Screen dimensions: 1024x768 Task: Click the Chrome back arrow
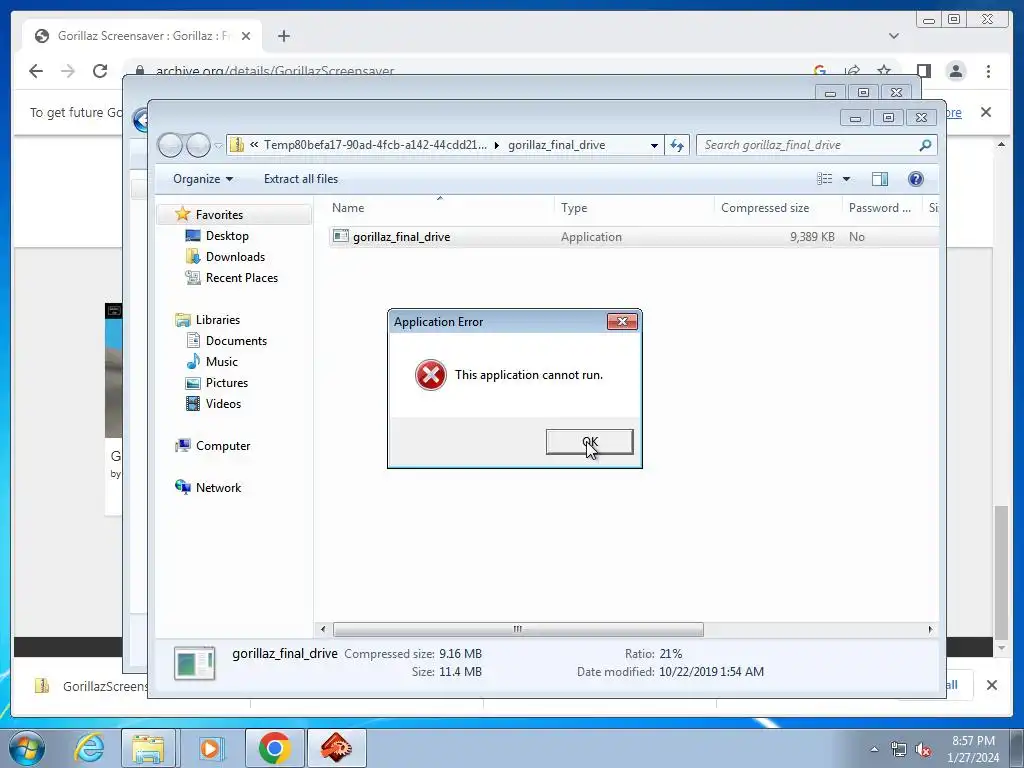click(x=36, y=71)
